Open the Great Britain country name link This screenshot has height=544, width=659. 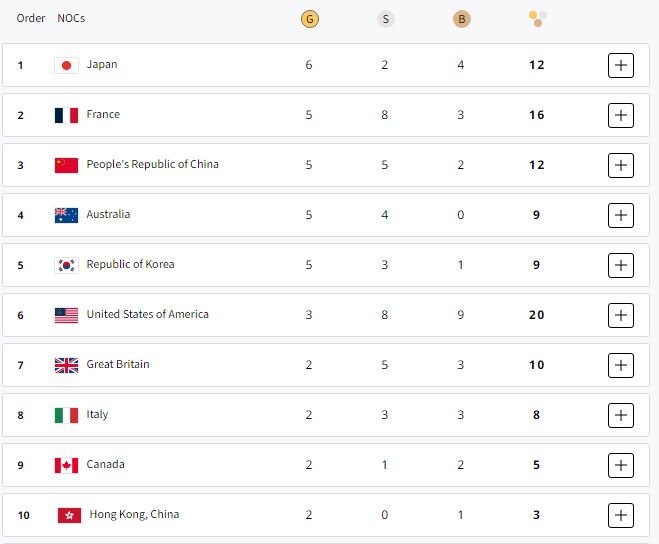[x=118, y=364]
